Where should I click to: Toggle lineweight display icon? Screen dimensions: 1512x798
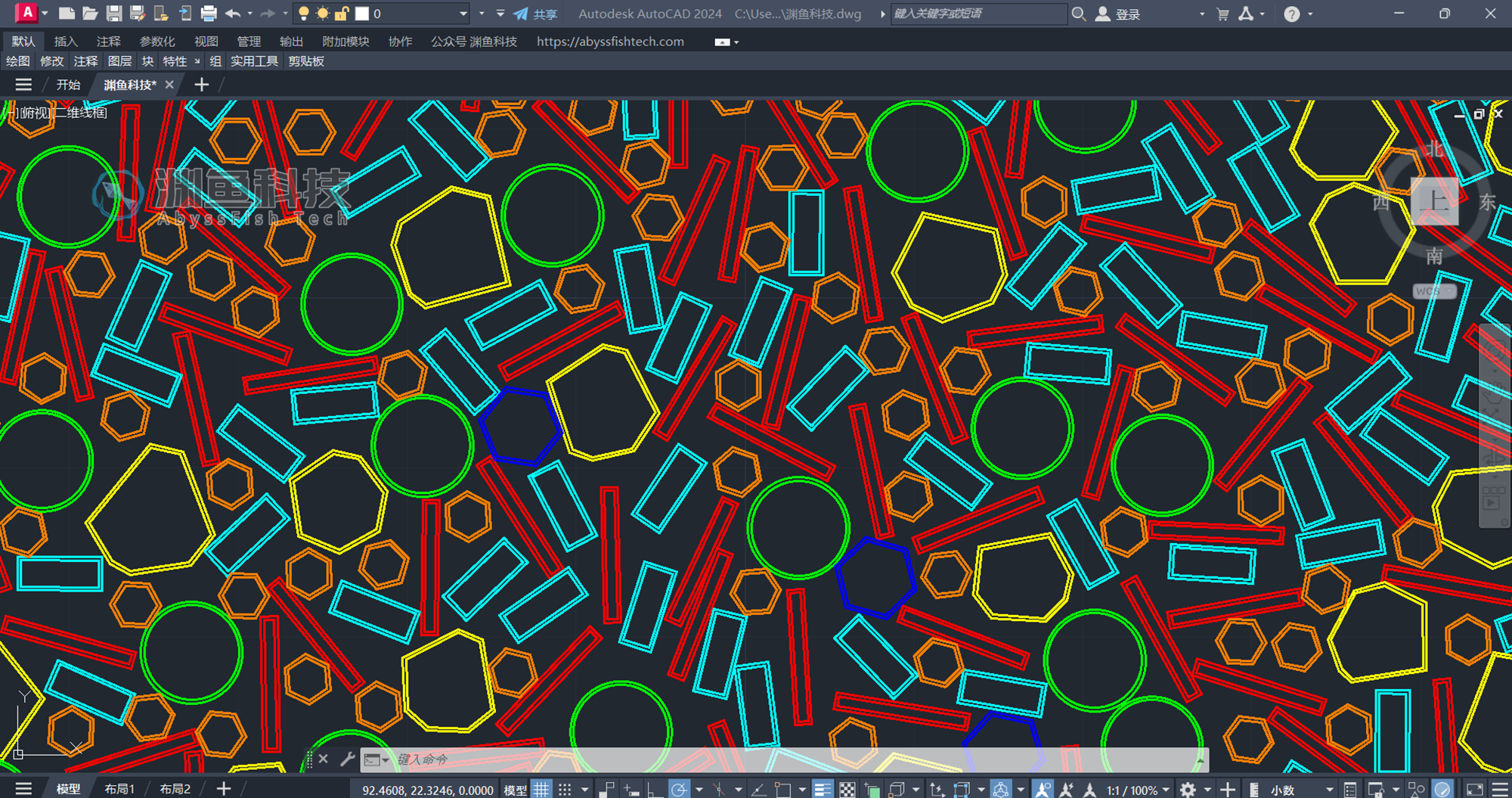coord(823,790)
